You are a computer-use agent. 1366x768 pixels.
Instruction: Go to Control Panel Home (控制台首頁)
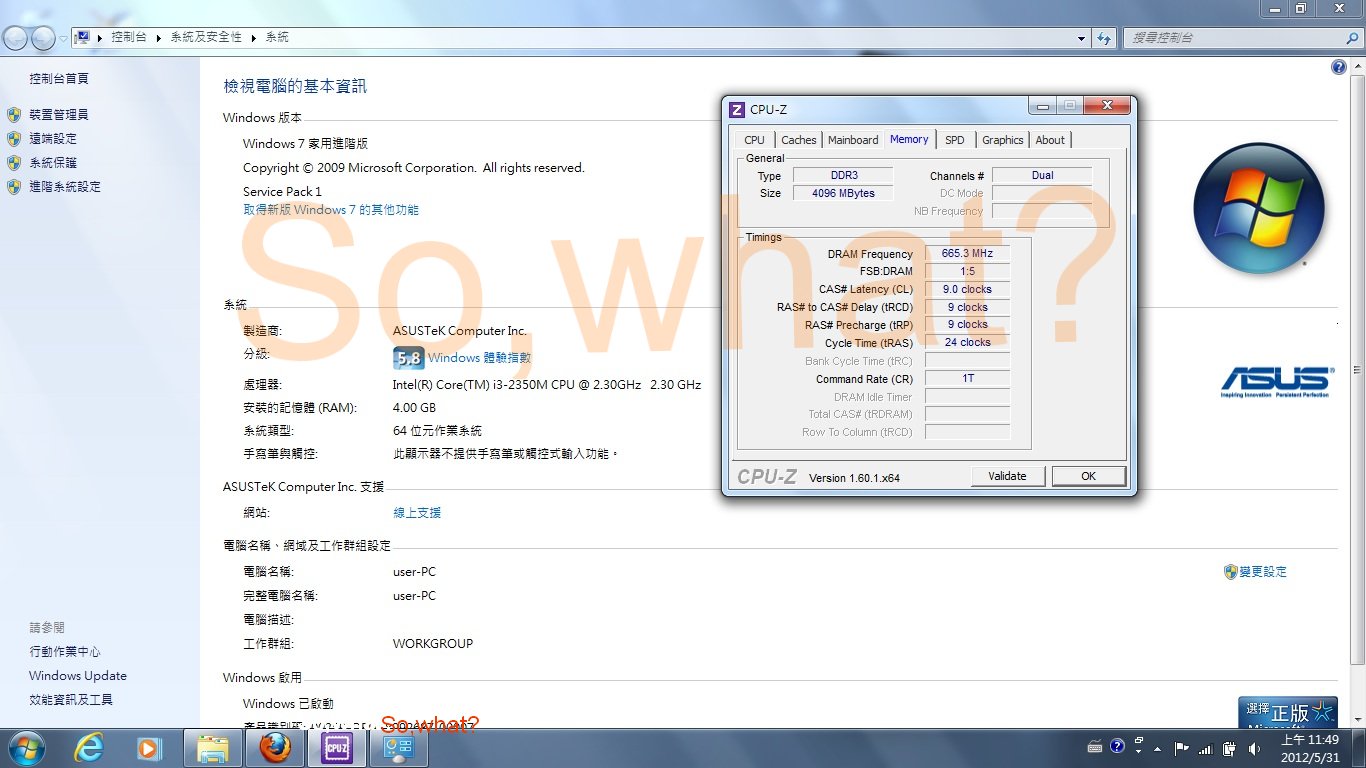click(59, 79)
